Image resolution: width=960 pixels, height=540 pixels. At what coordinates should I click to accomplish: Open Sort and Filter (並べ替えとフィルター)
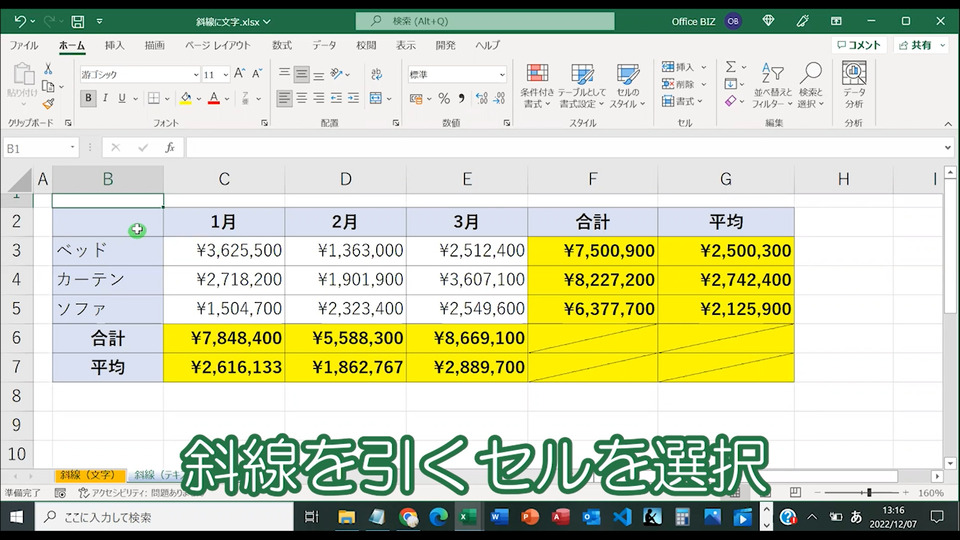772,86
